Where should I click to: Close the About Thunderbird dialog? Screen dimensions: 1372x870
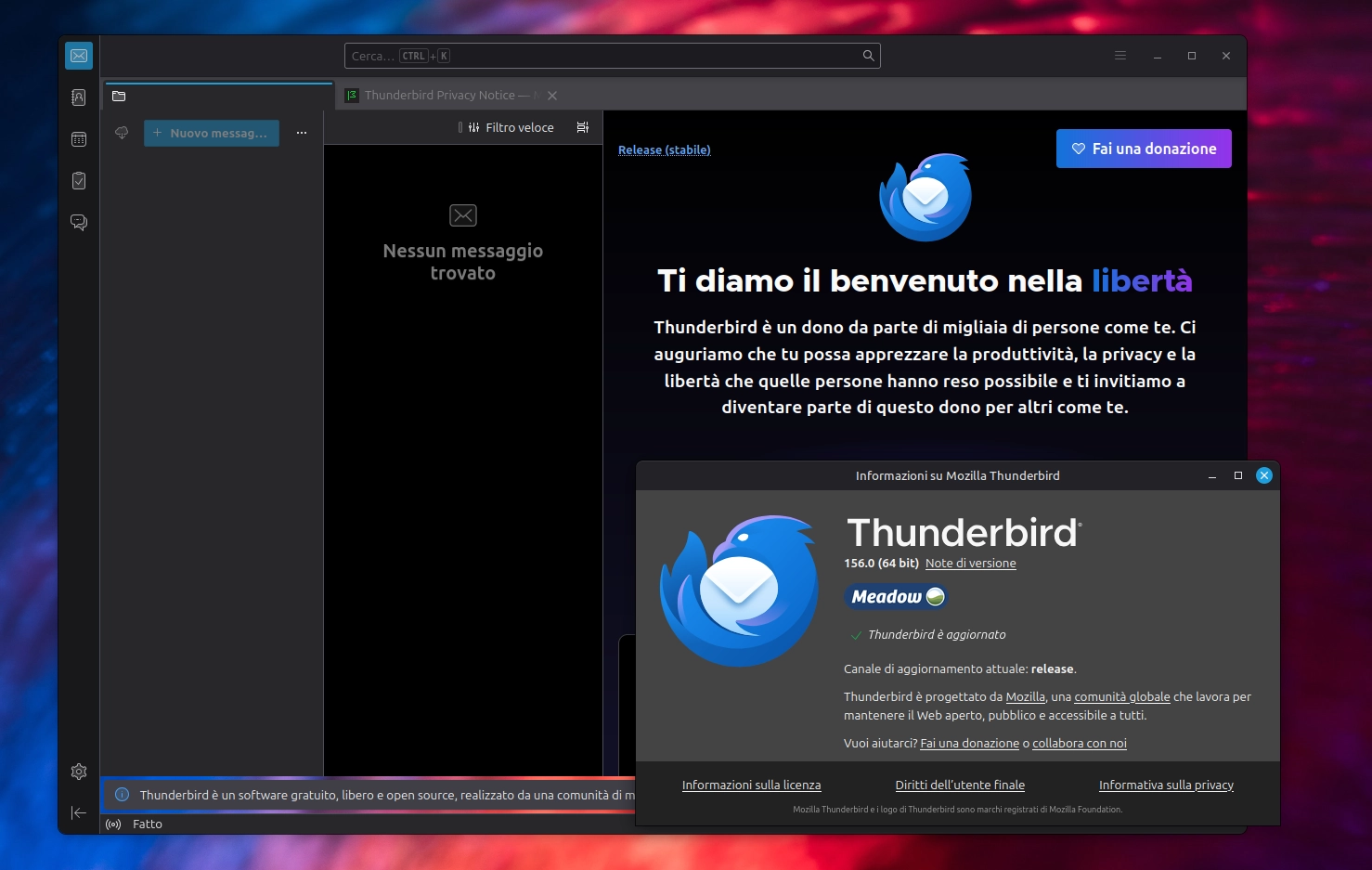[1264, 475]
